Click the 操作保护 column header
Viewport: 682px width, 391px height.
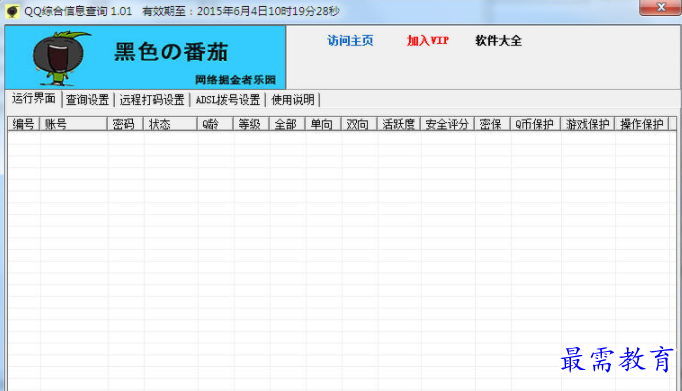point(642,124)
